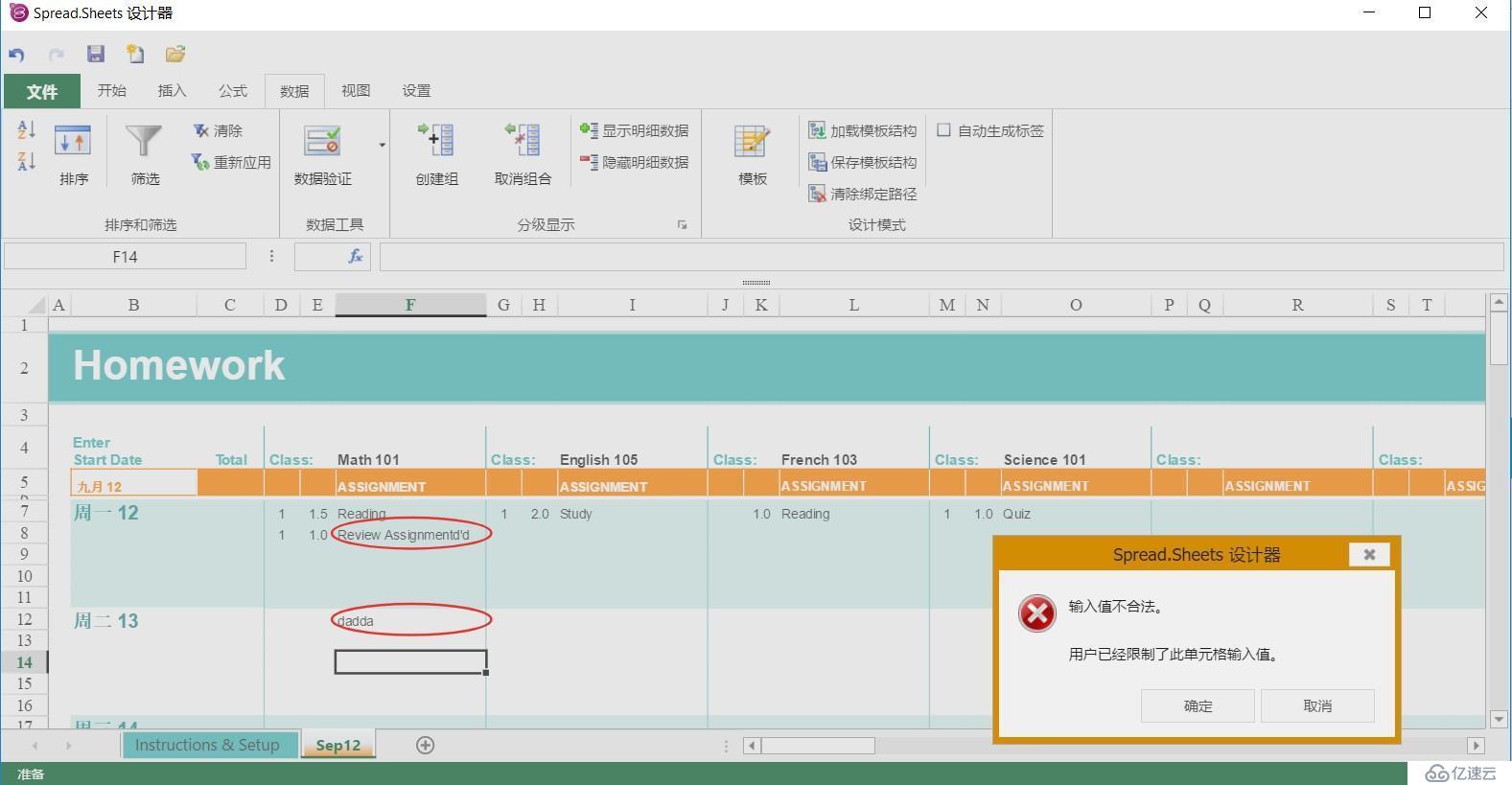1512x785 pixels.
Task: Go to next sheet tab arrow
Action: [68, 745]
